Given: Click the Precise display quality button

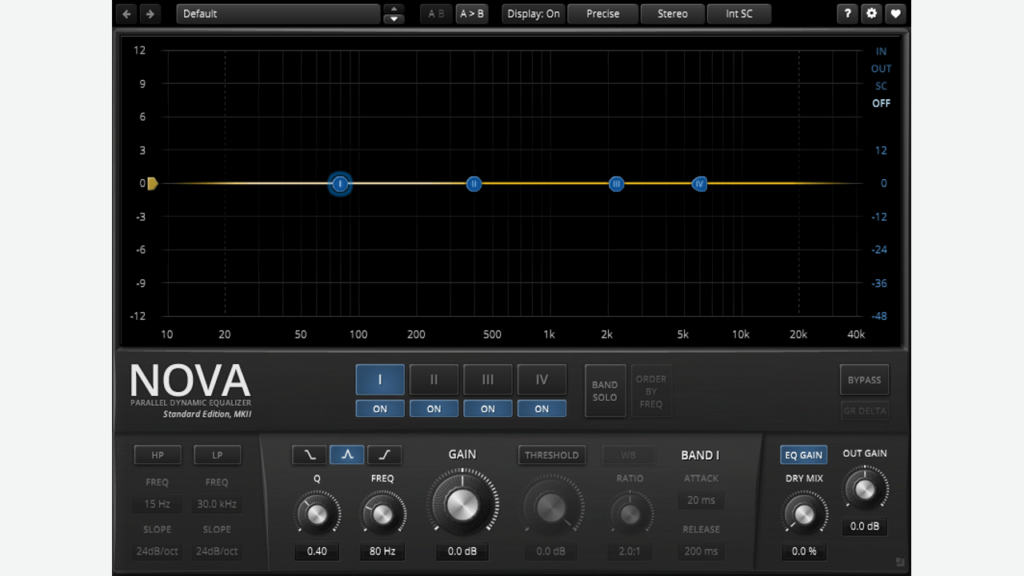Looking at the screenshot, I should (602, 13).
